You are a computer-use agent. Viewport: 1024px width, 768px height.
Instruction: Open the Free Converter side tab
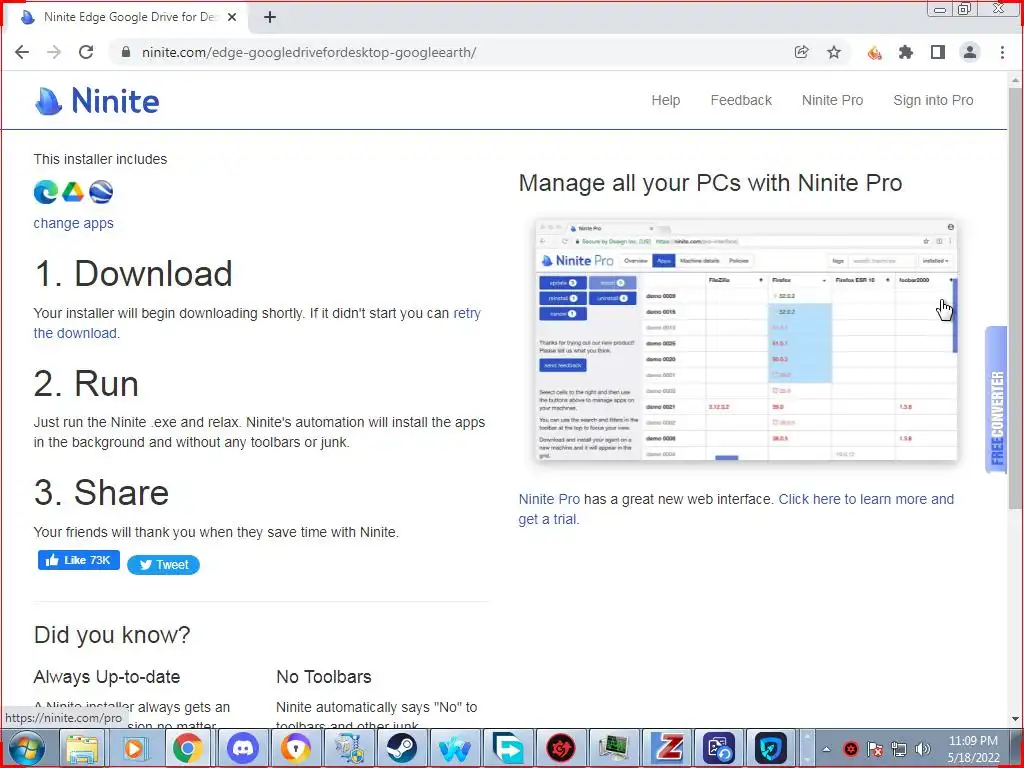click(x=996, y=400)
